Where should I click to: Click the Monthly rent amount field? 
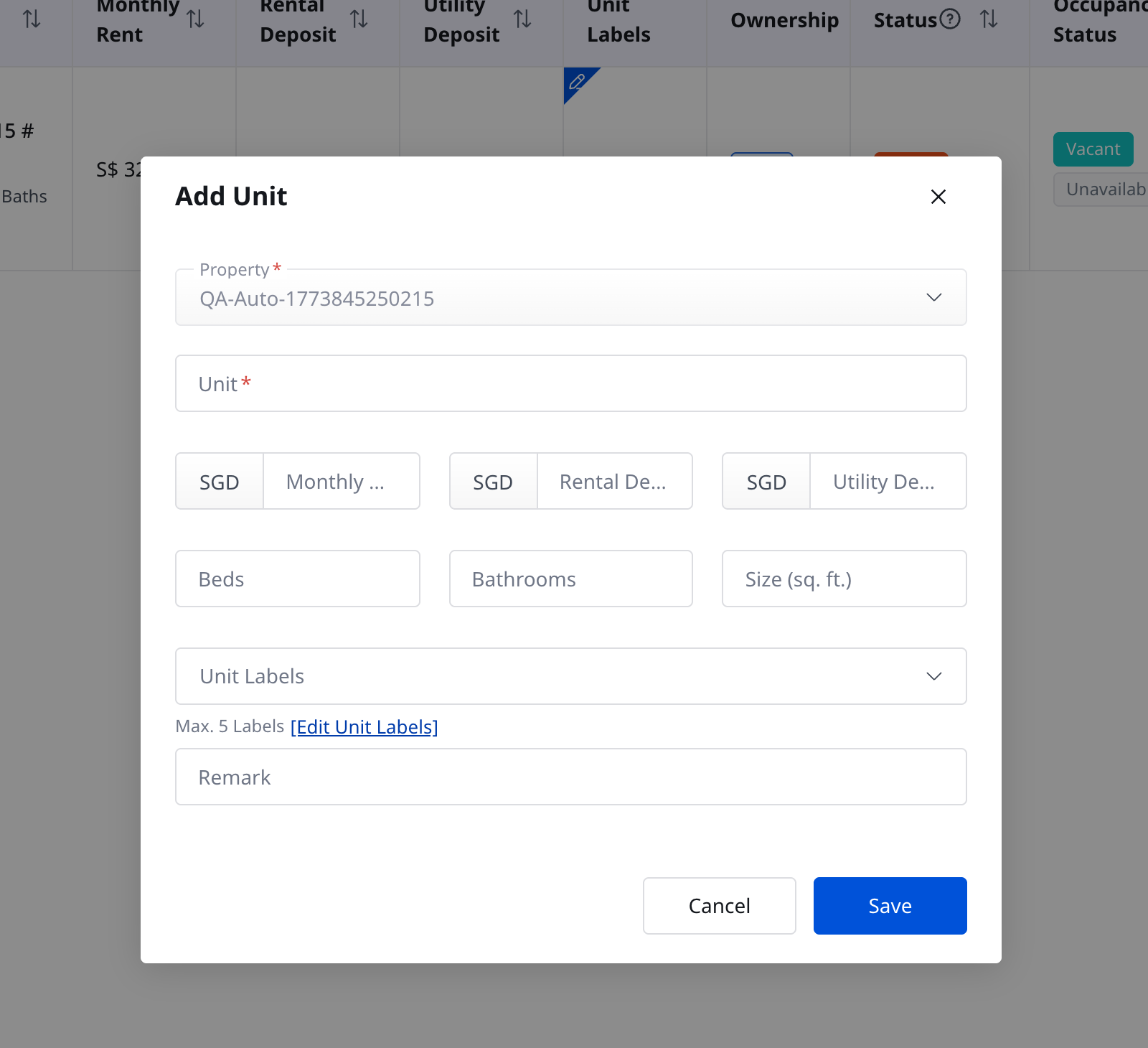pyautogui.click(x=342, y=481)
